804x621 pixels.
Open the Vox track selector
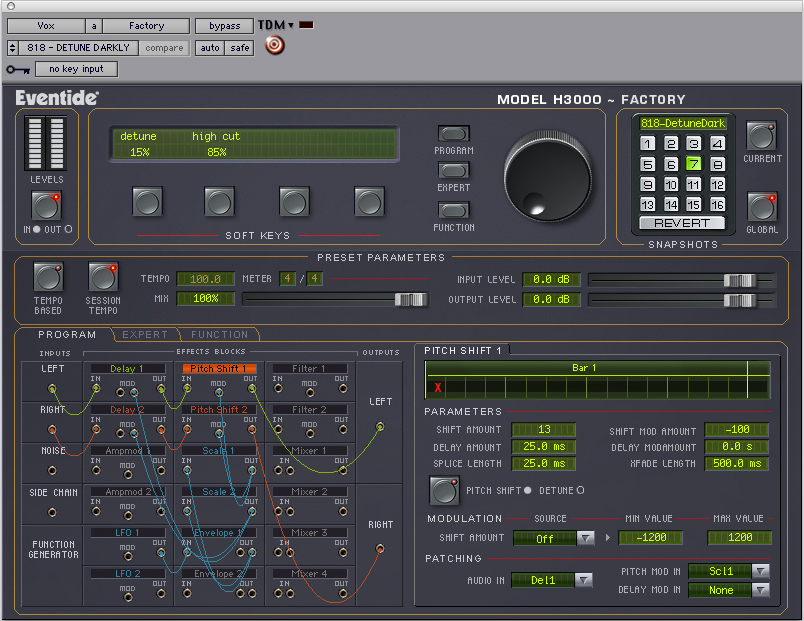pos(46,26)
